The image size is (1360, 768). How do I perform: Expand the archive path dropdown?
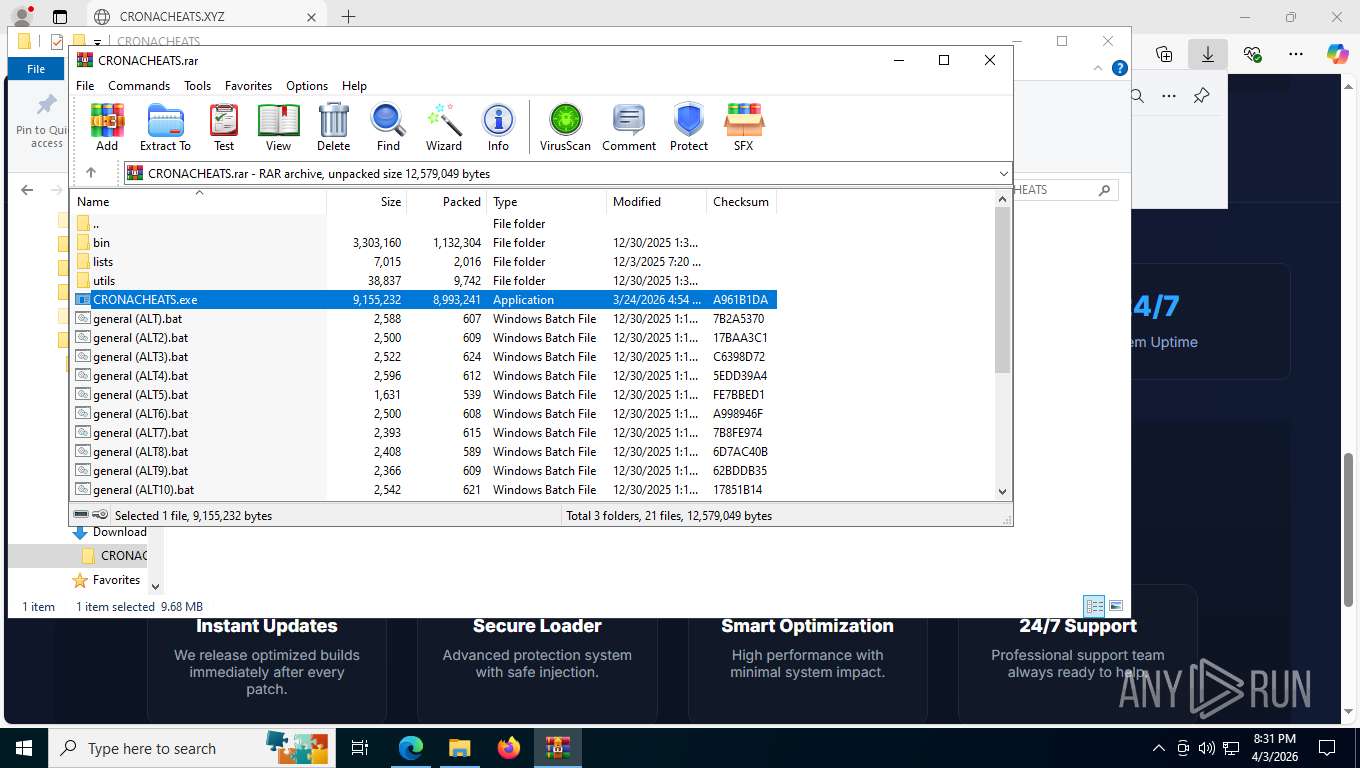tap(1003, 174)
